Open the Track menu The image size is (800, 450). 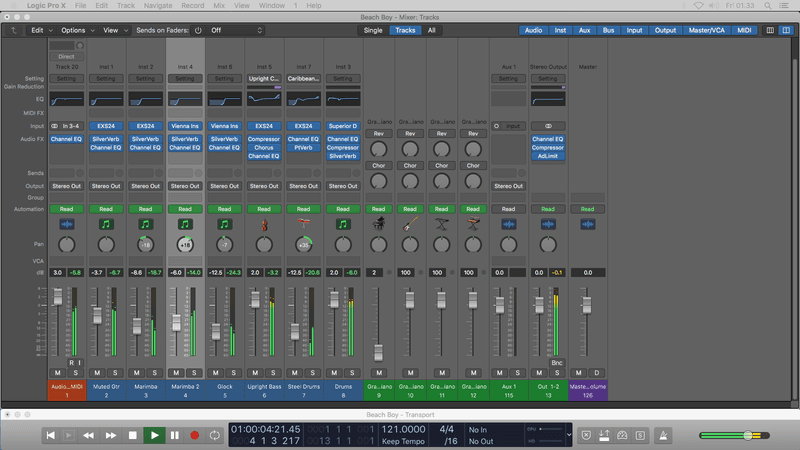126,6
